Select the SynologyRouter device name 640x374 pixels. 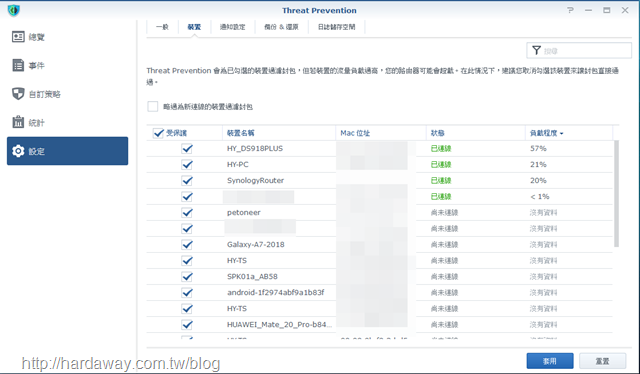click(x=256, y=180)
